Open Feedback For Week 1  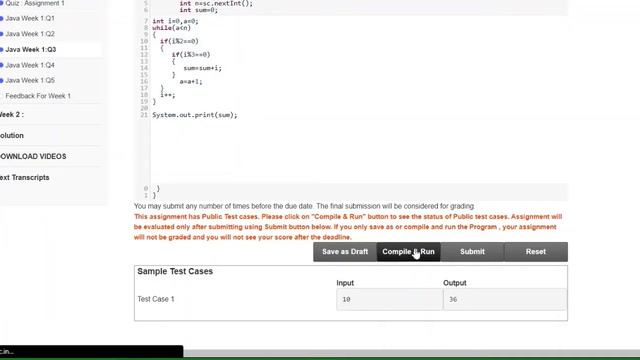tap(38, 96)
